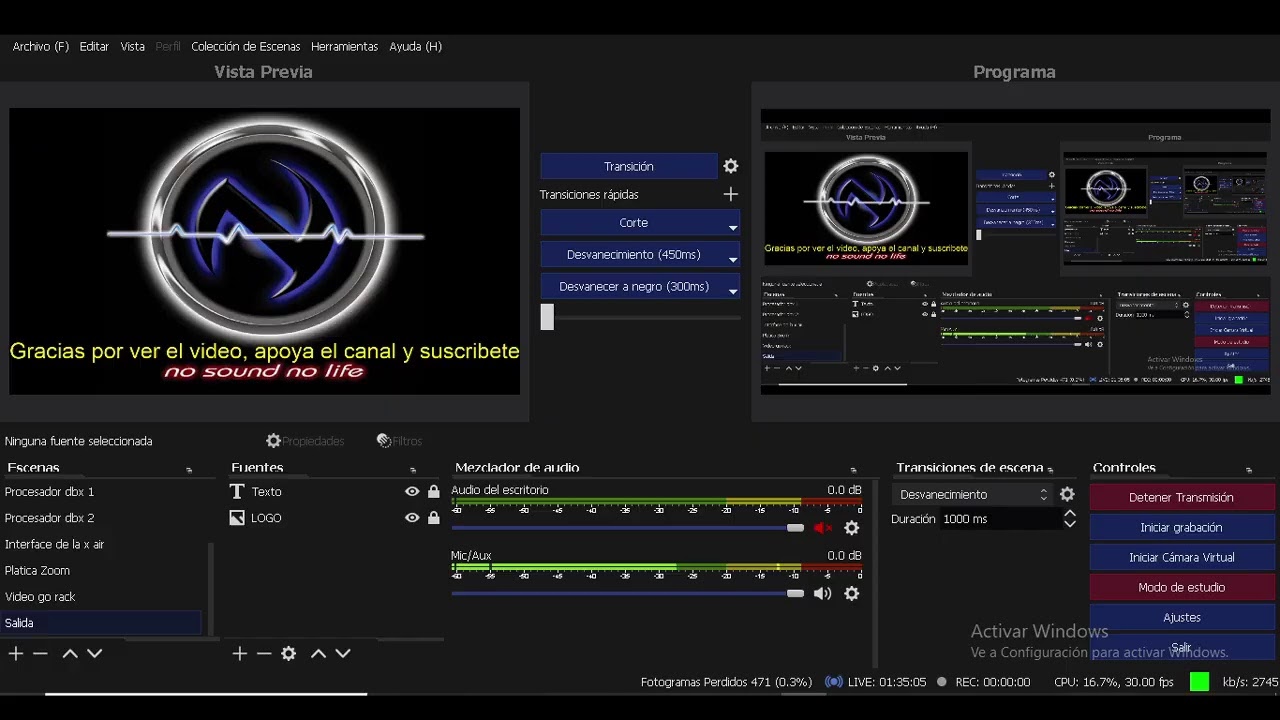Click the LIVE streaming status icon
The height and width of the screenshot is (720, 1280).
click(x=833, y=682)
